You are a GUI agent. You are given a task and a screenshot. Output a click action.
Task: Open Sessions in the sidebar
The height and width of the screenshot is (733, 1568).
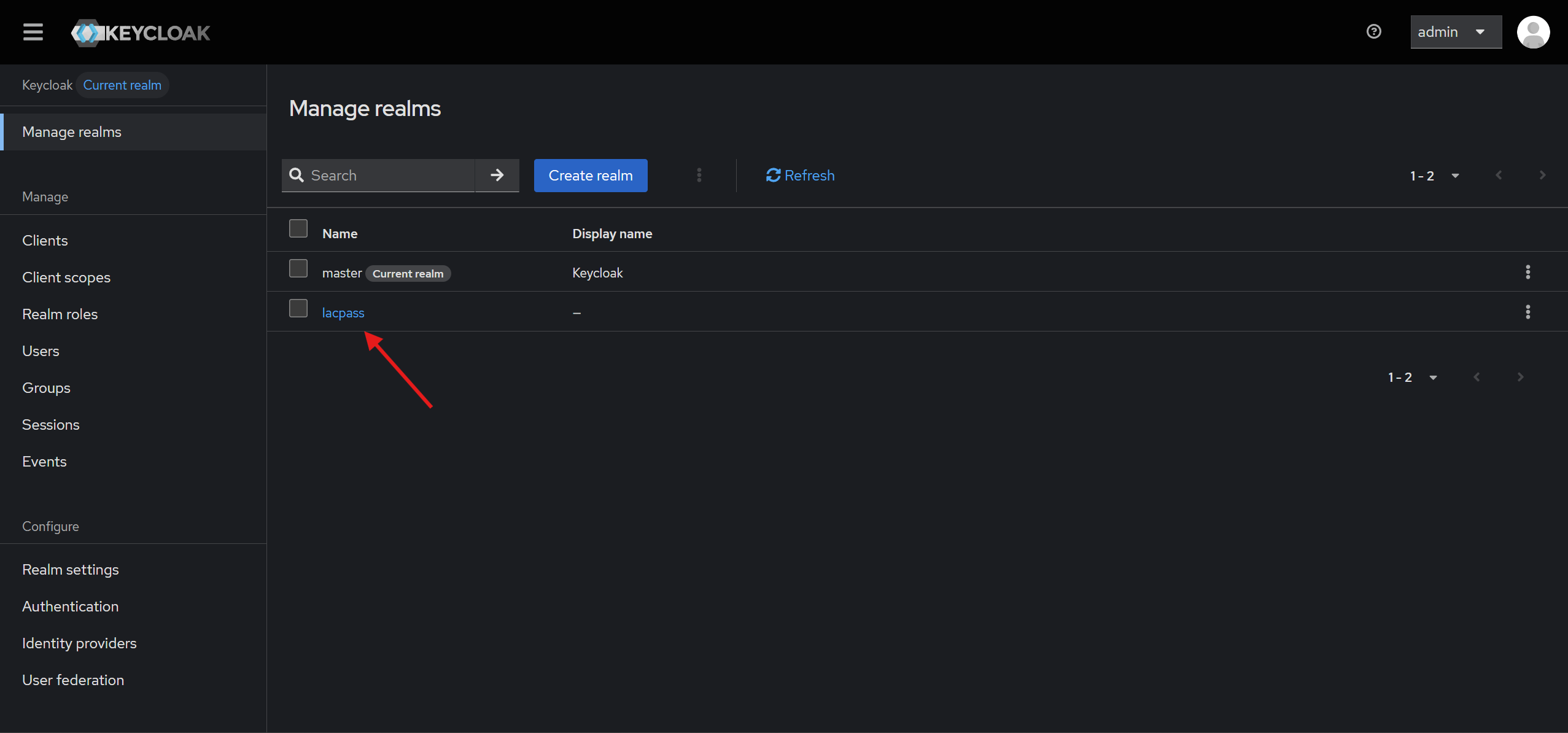(x=51, y=425)
